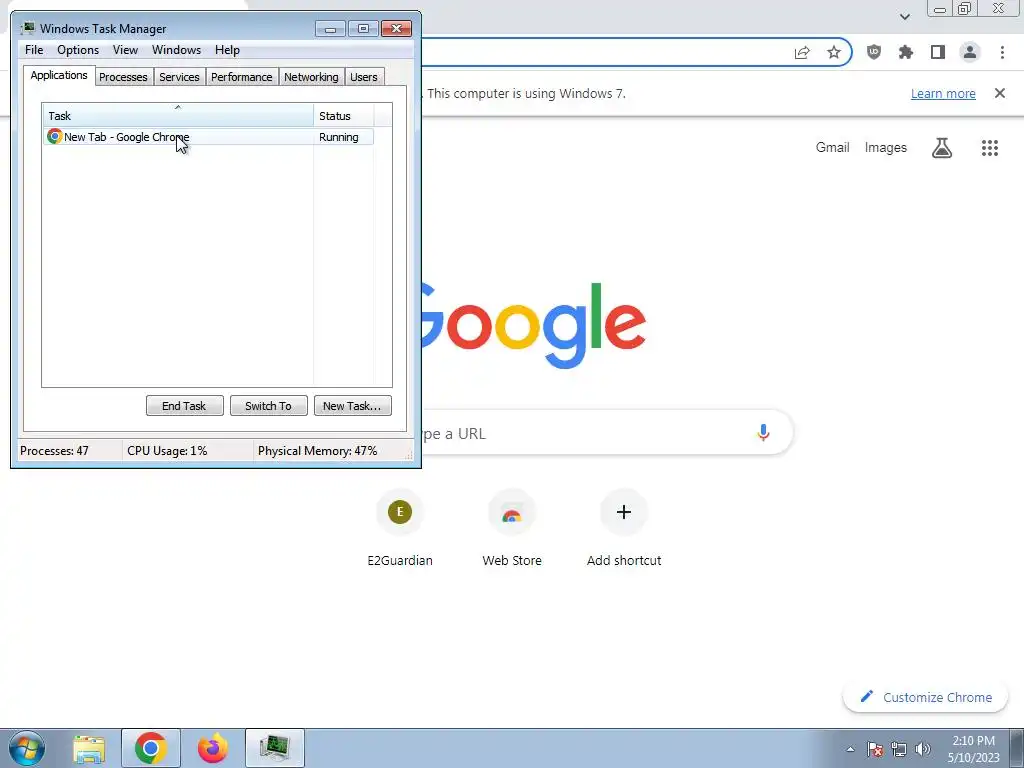Click the New Task... button
The height and width of the screenshot is (768, 1024).
pos(353,406)
